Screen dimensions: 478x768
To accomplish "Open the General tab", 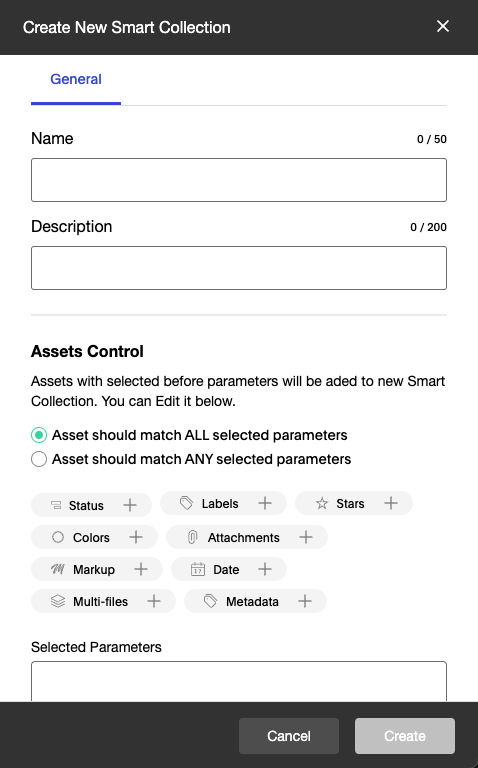I will point(76,79).
